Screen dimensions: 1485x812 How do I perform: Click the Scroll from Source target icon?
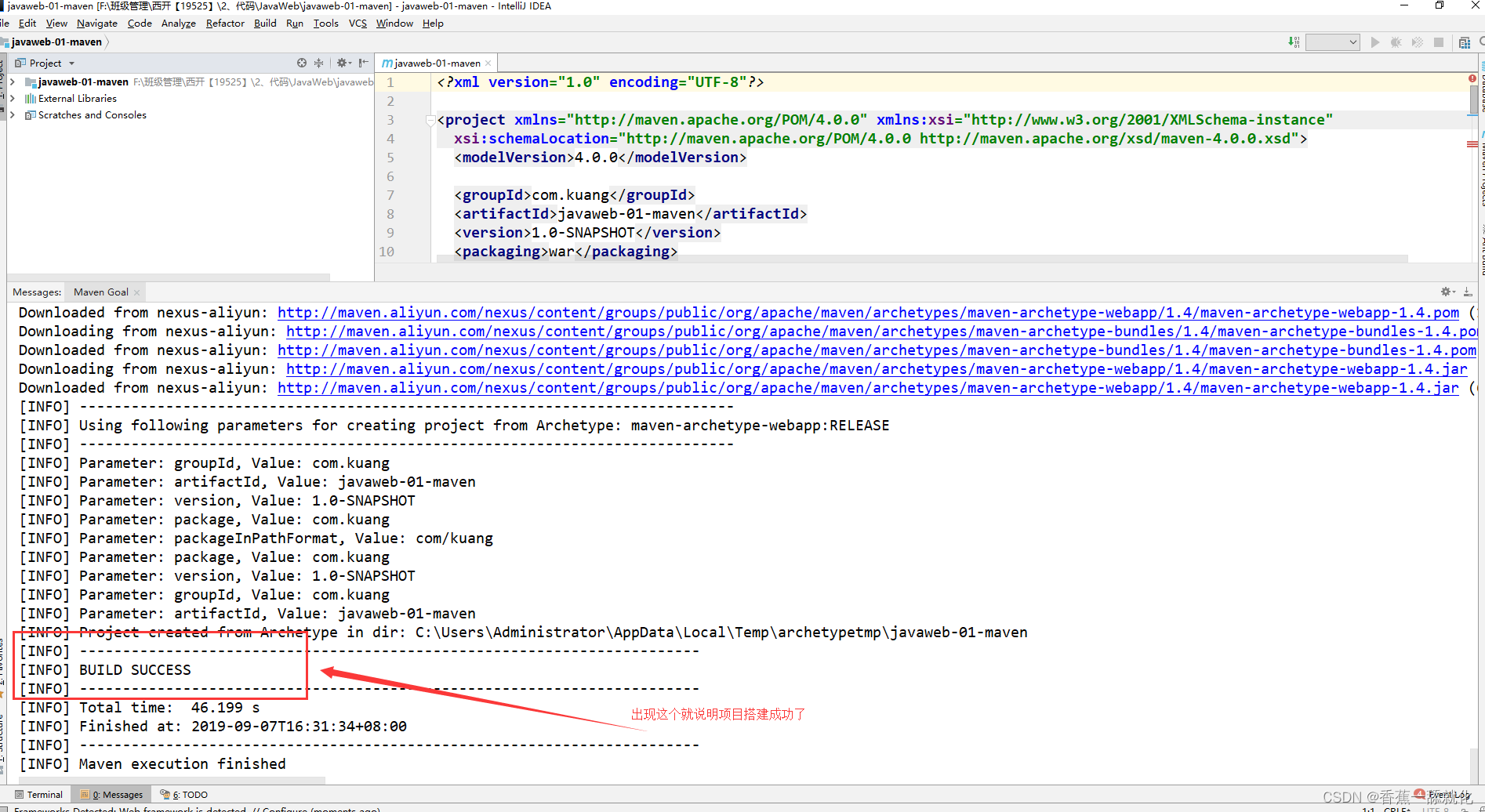tap(302, 63)
